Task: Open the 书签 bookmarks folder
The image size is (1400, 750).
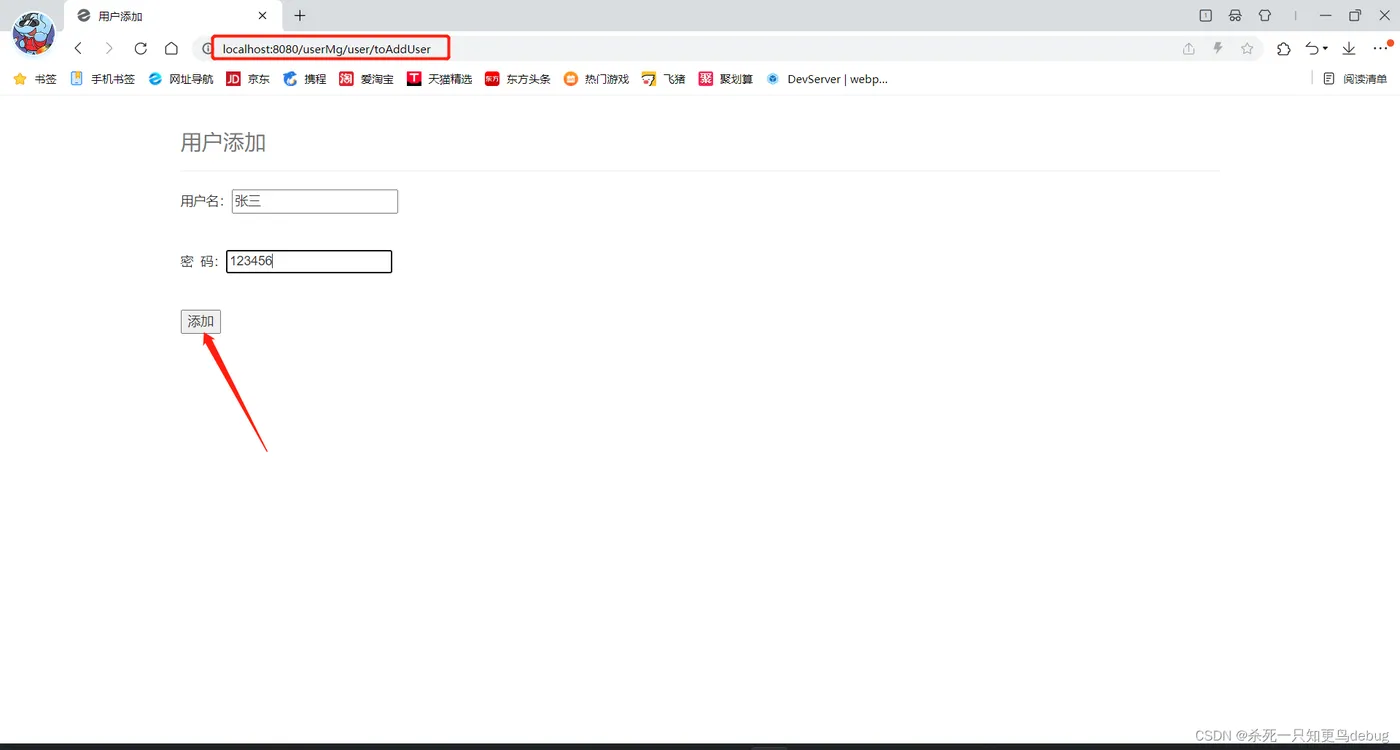Action: click(35, 79)
